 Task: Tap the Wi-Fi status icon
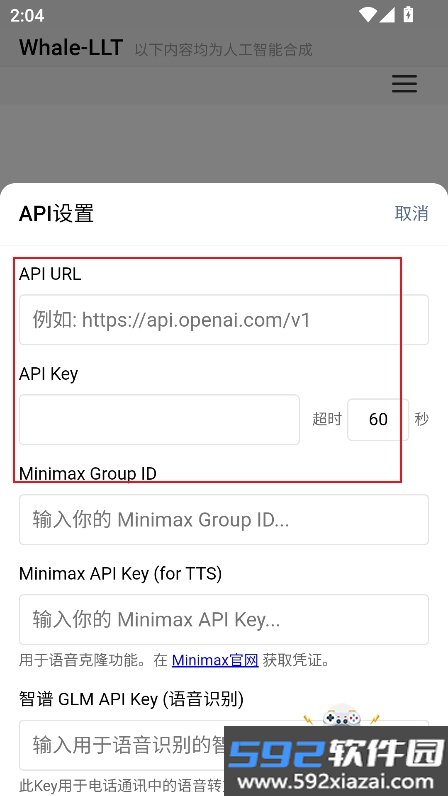[x=367, y=15]
